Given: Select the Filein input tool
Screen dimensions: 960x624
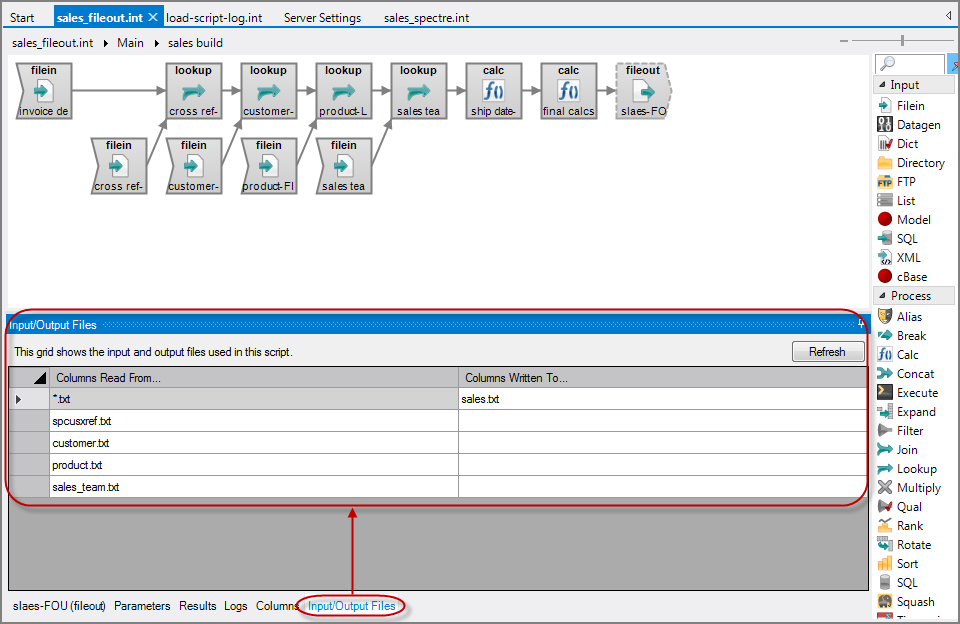Looking at the screenshot, I should coord(908,105).
